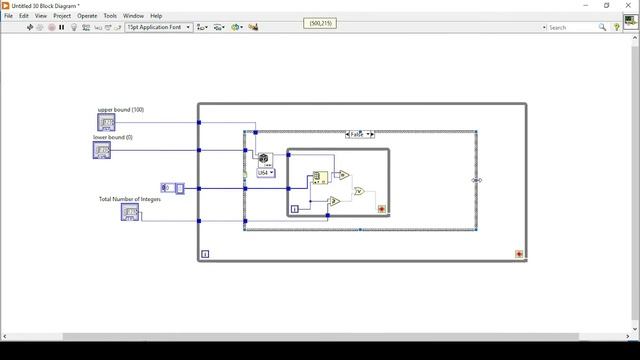The width and height of the screenshot is (640, 360).
Task: Open the False case selector label dropdown
Action: click(360, 134)
